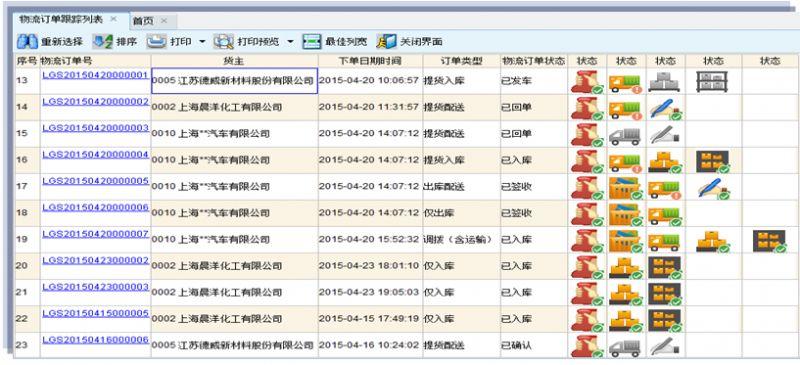Image resolution: width=800 pixels, height=365 pixels.
Task: Click the dark shelf stocked icon in row 21
Action: click(665, 295)
